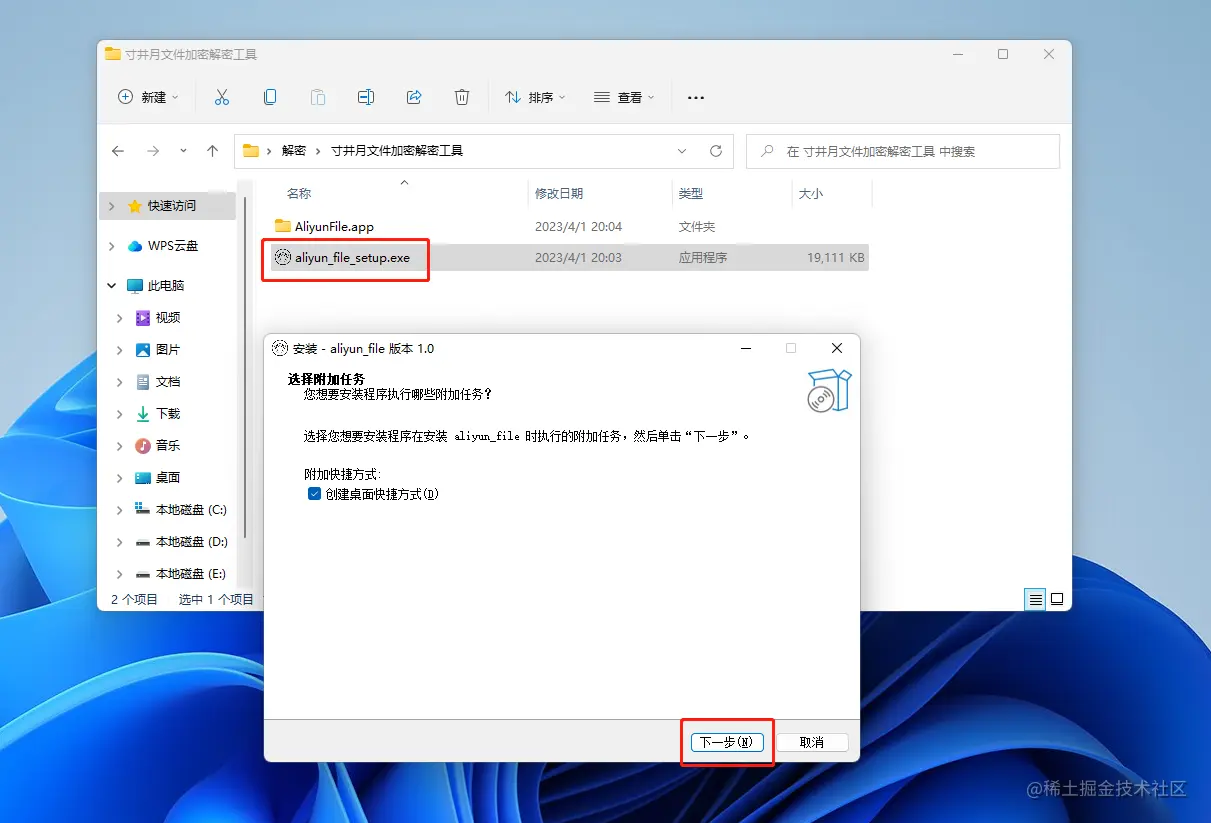The width and height of the screenshot is (1211, 823).
Task: Refresh the Explorer folder view
Action: tap(716, 151)
